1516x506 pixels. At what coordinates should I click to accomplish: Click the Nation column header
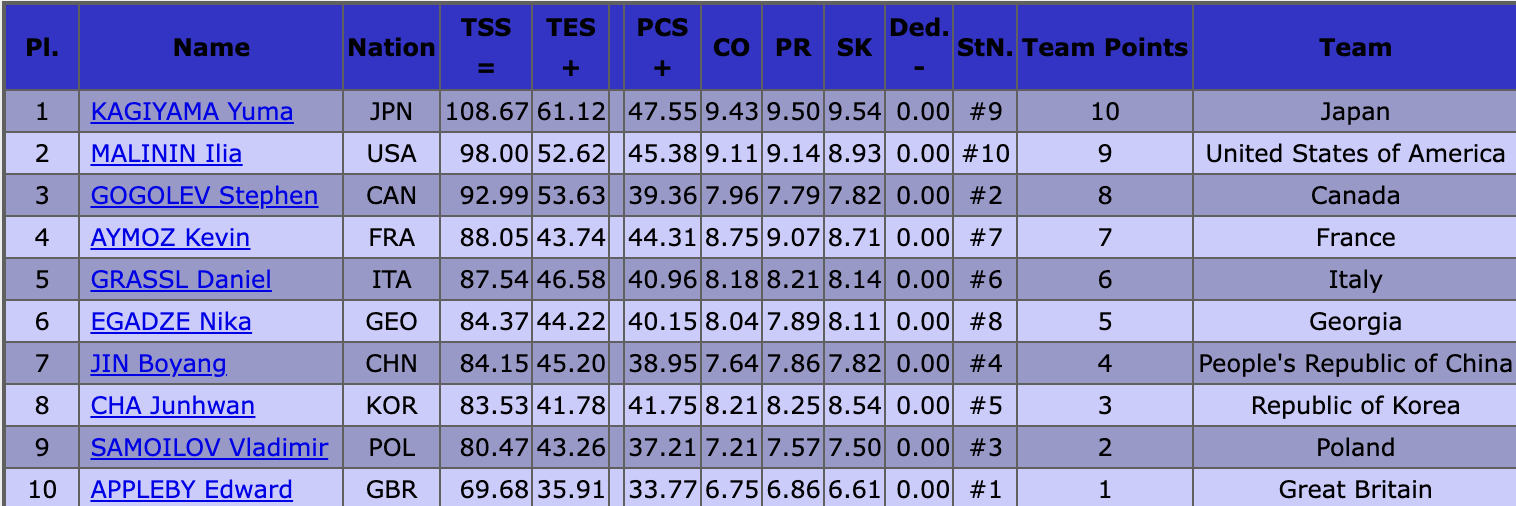click(x=391, y=47)
